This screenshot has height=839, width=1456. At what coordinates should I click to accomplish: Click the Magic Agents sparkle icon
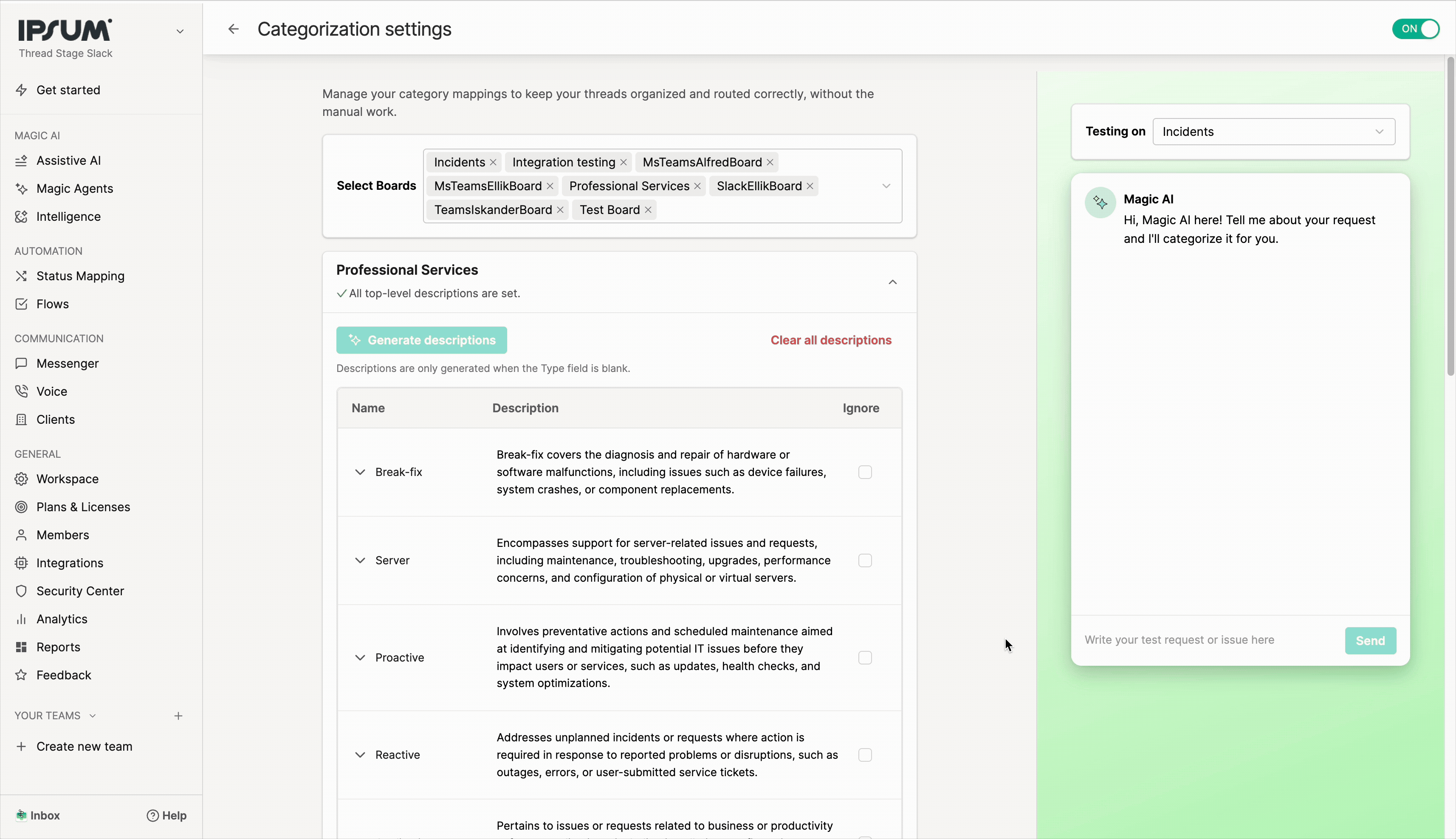[x=21, y=189]
